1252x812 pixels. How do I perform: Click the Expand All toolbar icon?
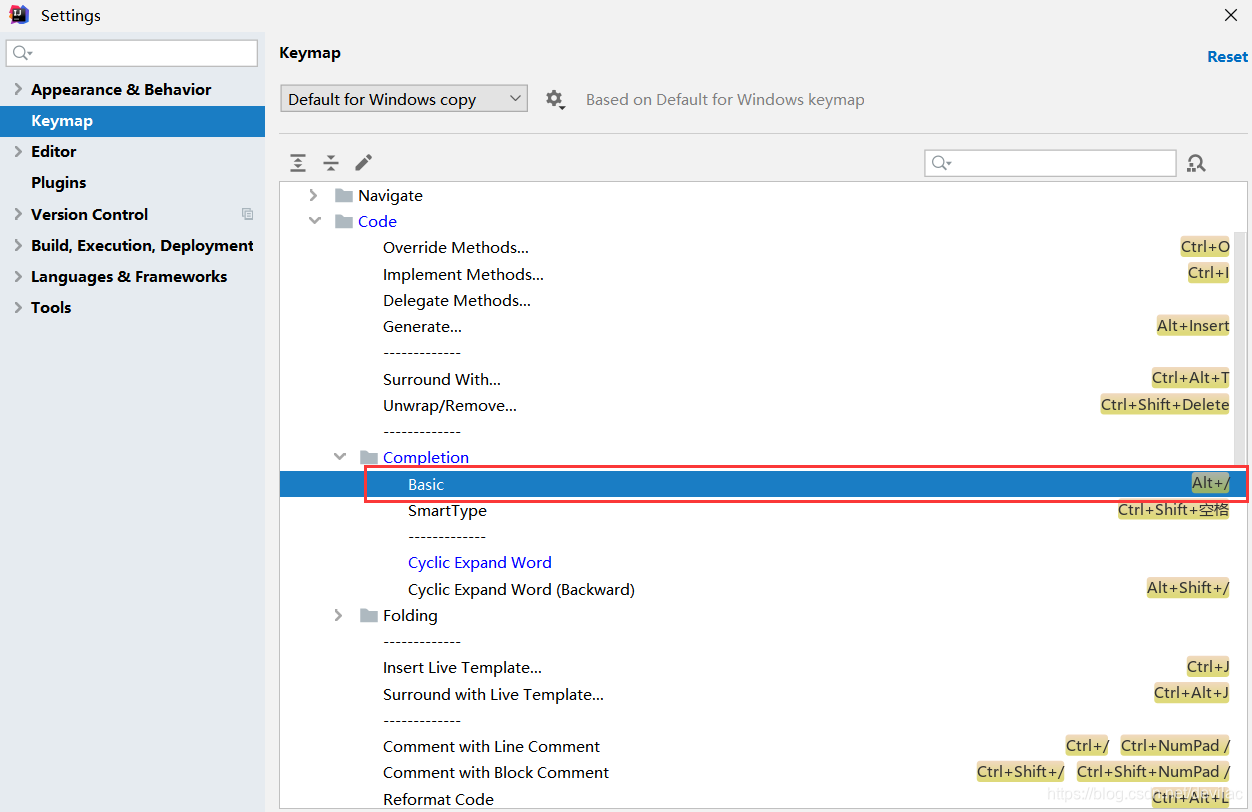[x=298, y=162]
